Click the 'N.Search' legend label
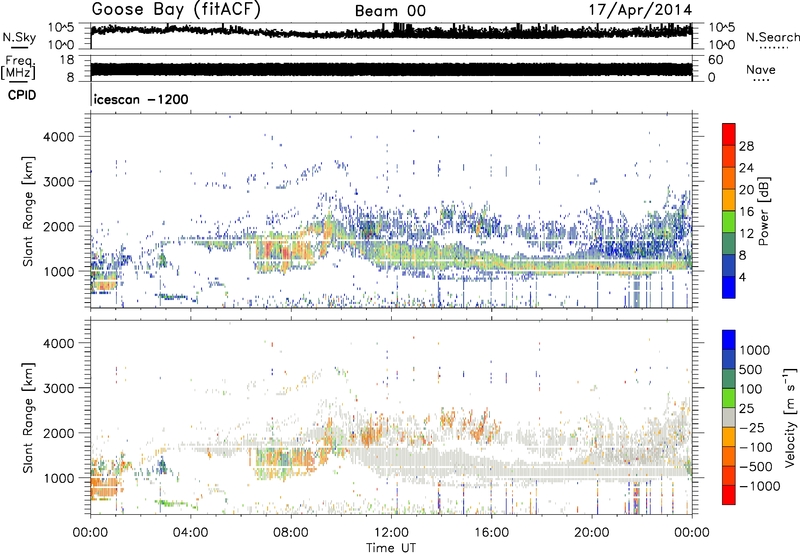 pos(772,37)
